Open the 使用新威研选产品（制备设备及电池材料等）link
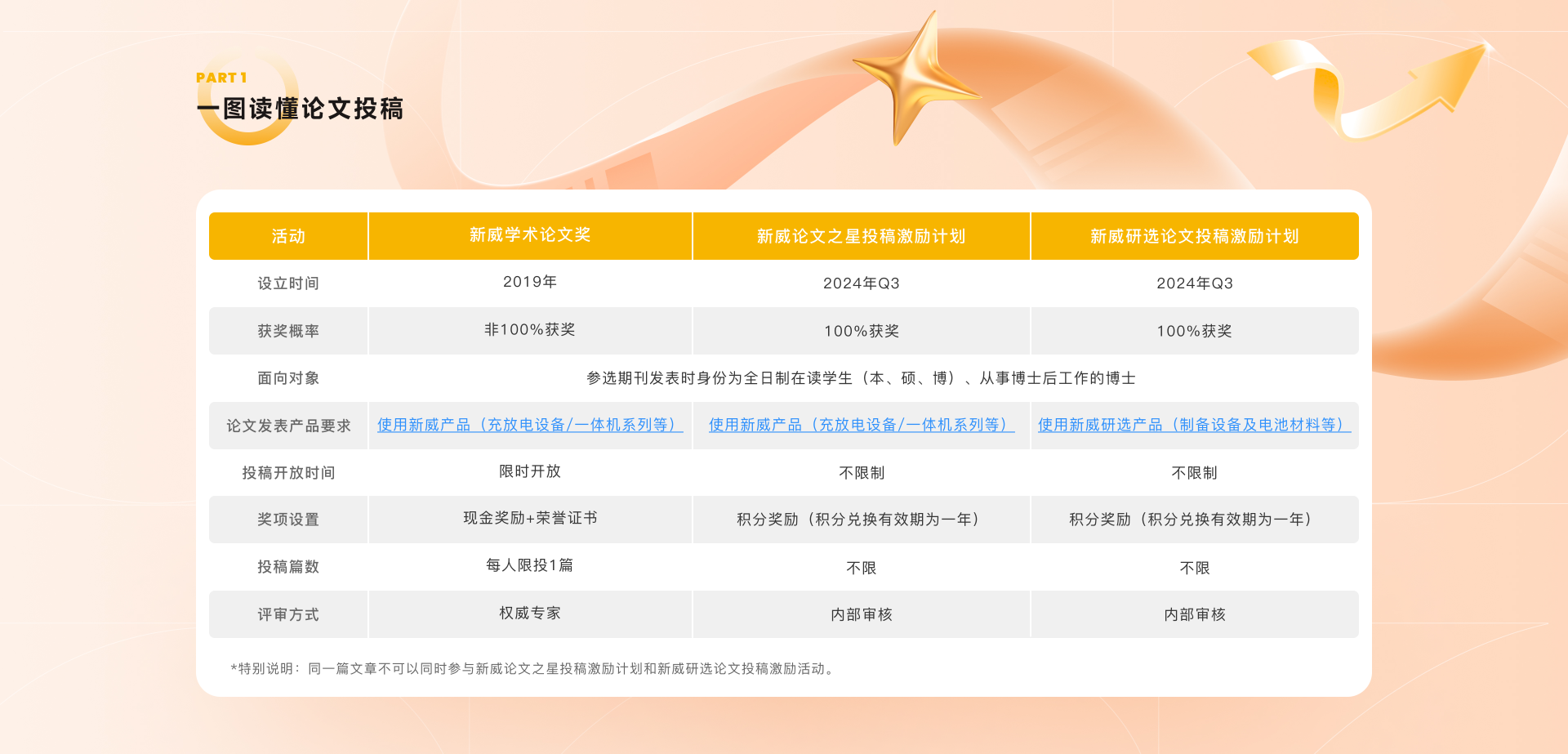1568x754 pixels. 1195,425
